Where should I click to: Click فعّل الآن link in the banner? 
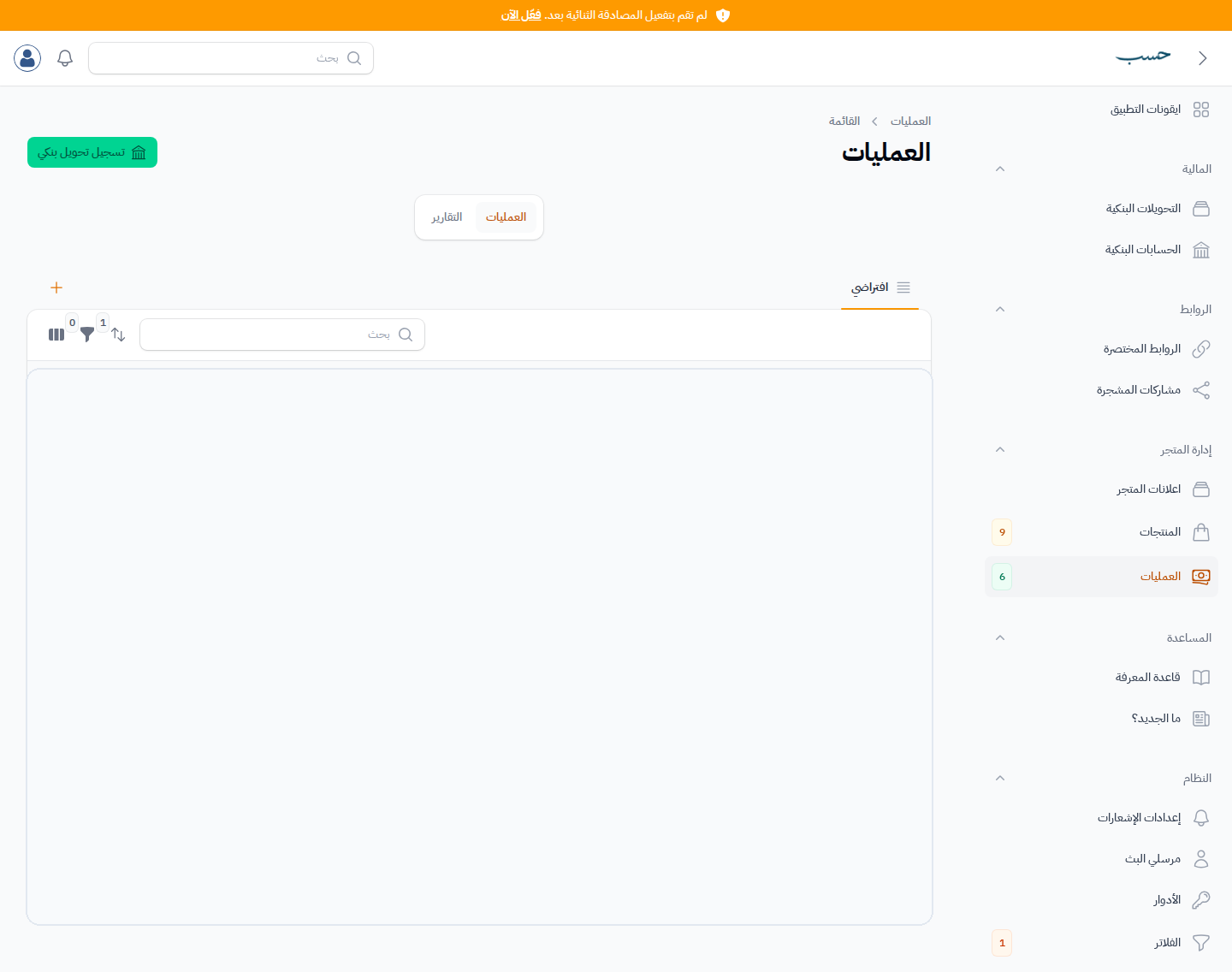pos(521,15)
